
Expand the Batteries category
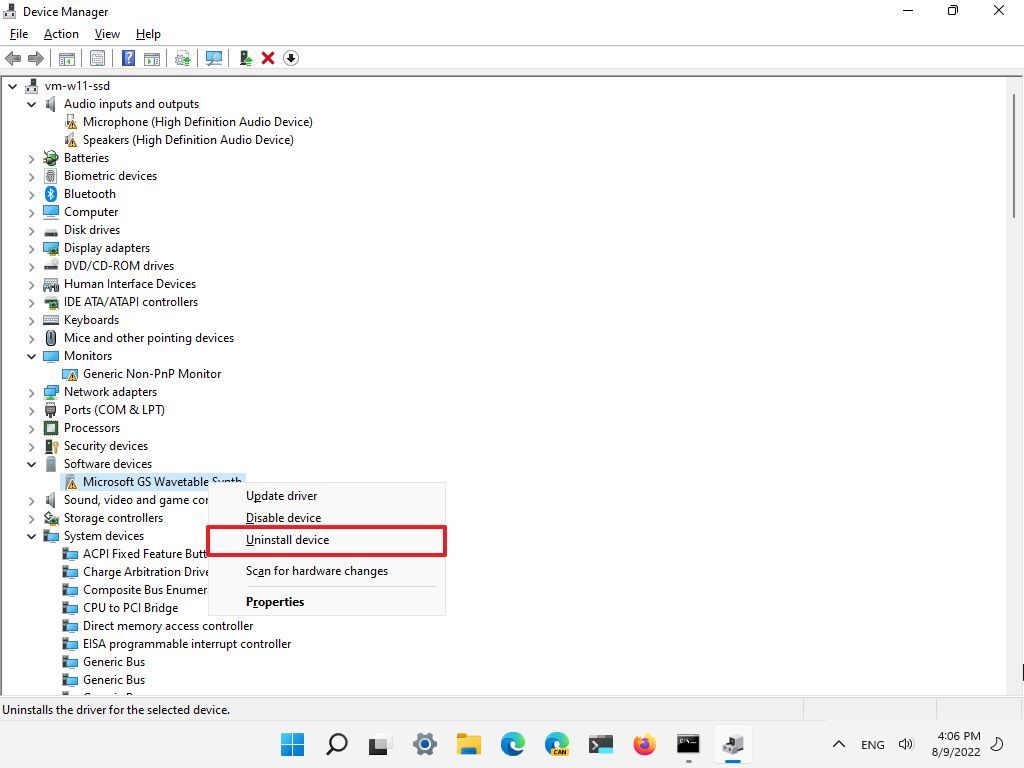click(31, 158)
